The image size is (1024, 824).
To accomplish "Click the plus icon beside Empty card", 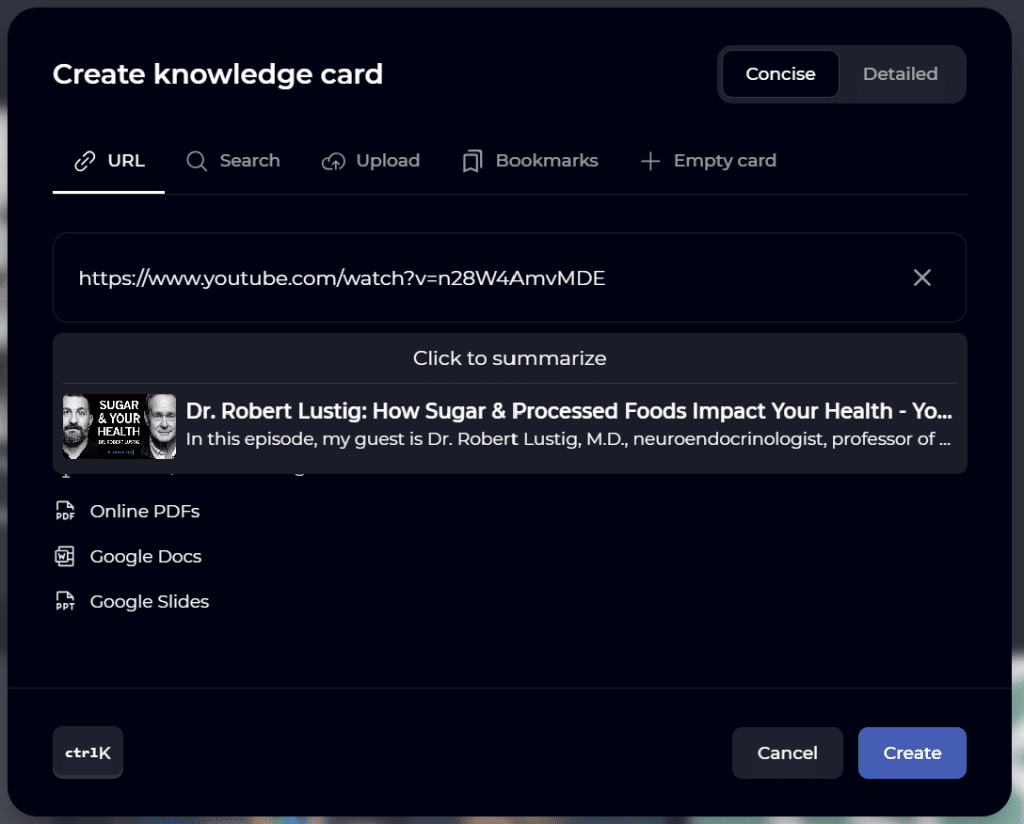I will point(651,160).
